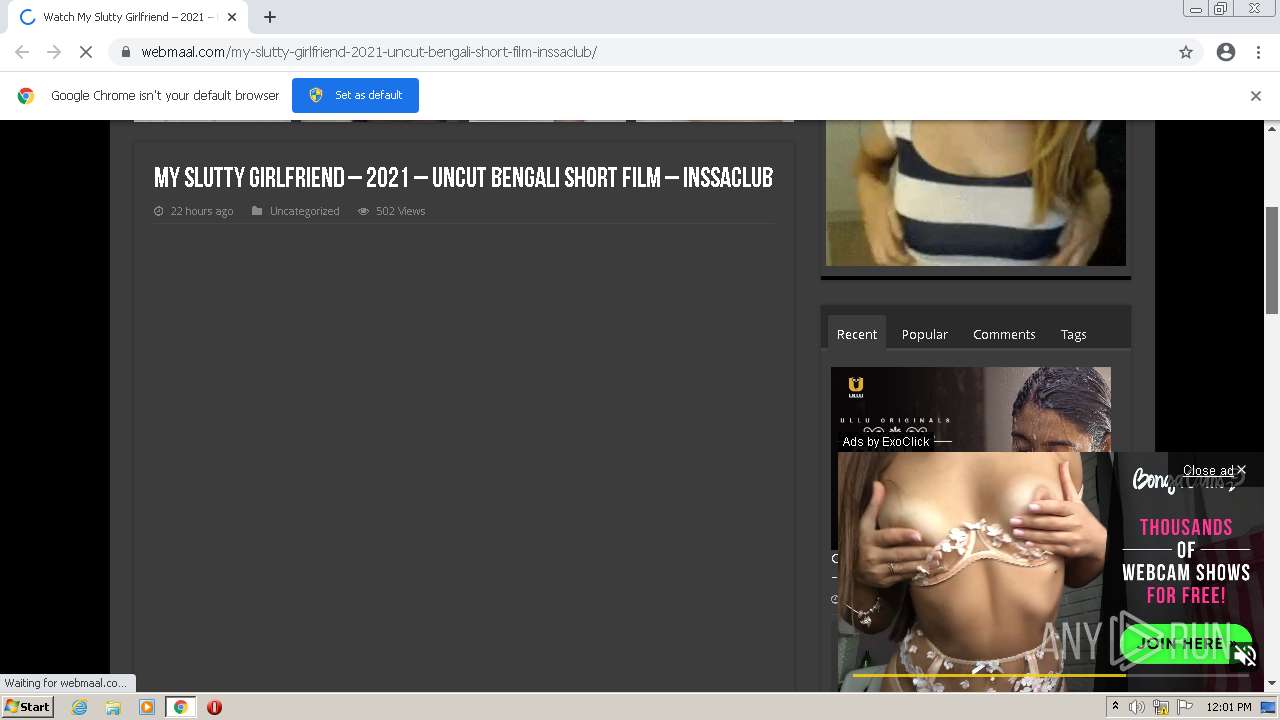Open the media player taskbar icon
1280x720 pixels.
coord(147,707)
